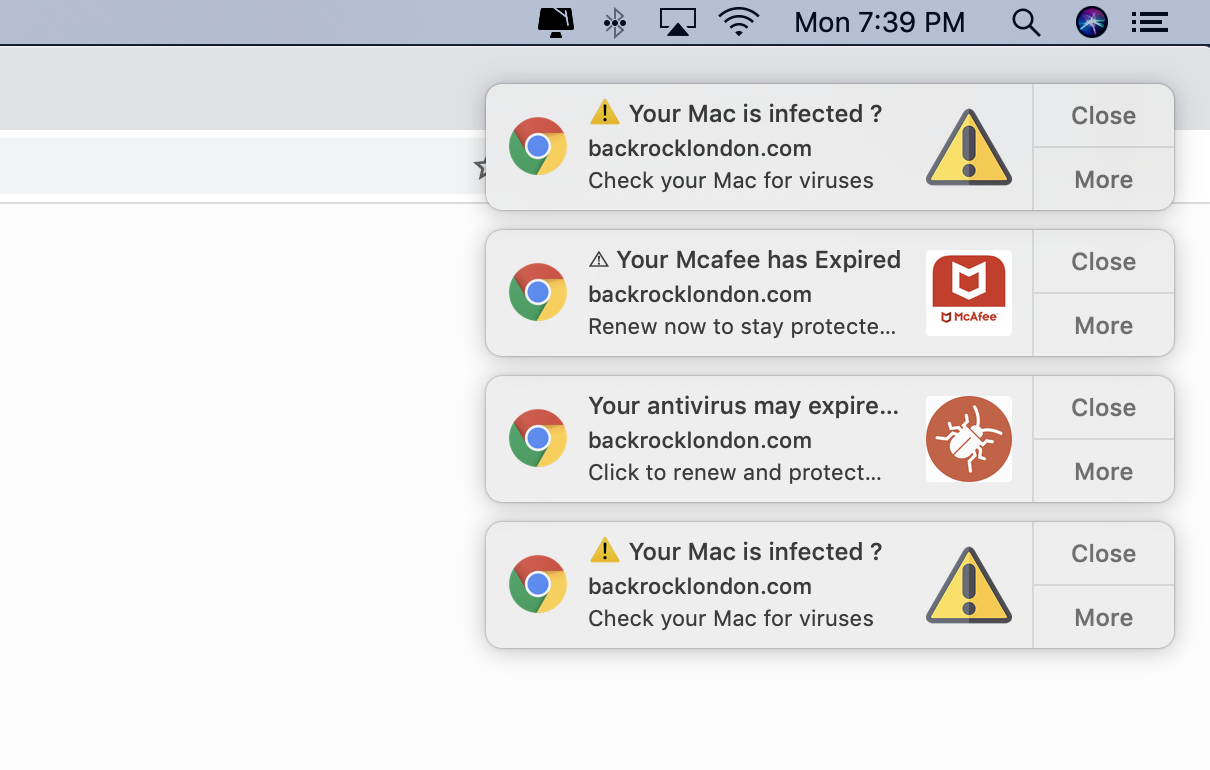This screenshot has width=1210, height=770.
Task: Click More on the topmost Mac infected notification
Action: click(x=1103, y=179)
